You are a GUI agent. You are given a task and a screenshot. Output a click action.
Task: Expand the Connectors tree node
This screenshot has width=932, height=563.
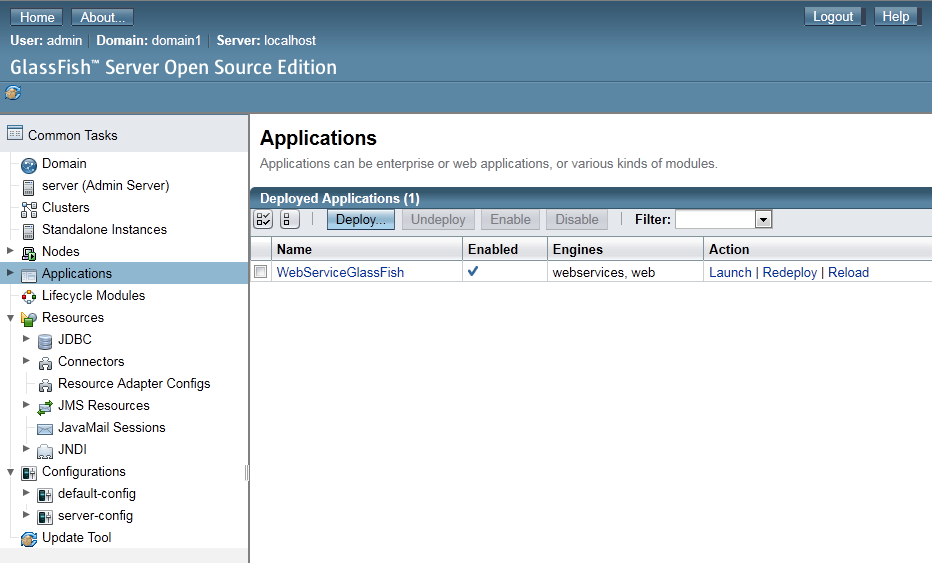point(26,361)
